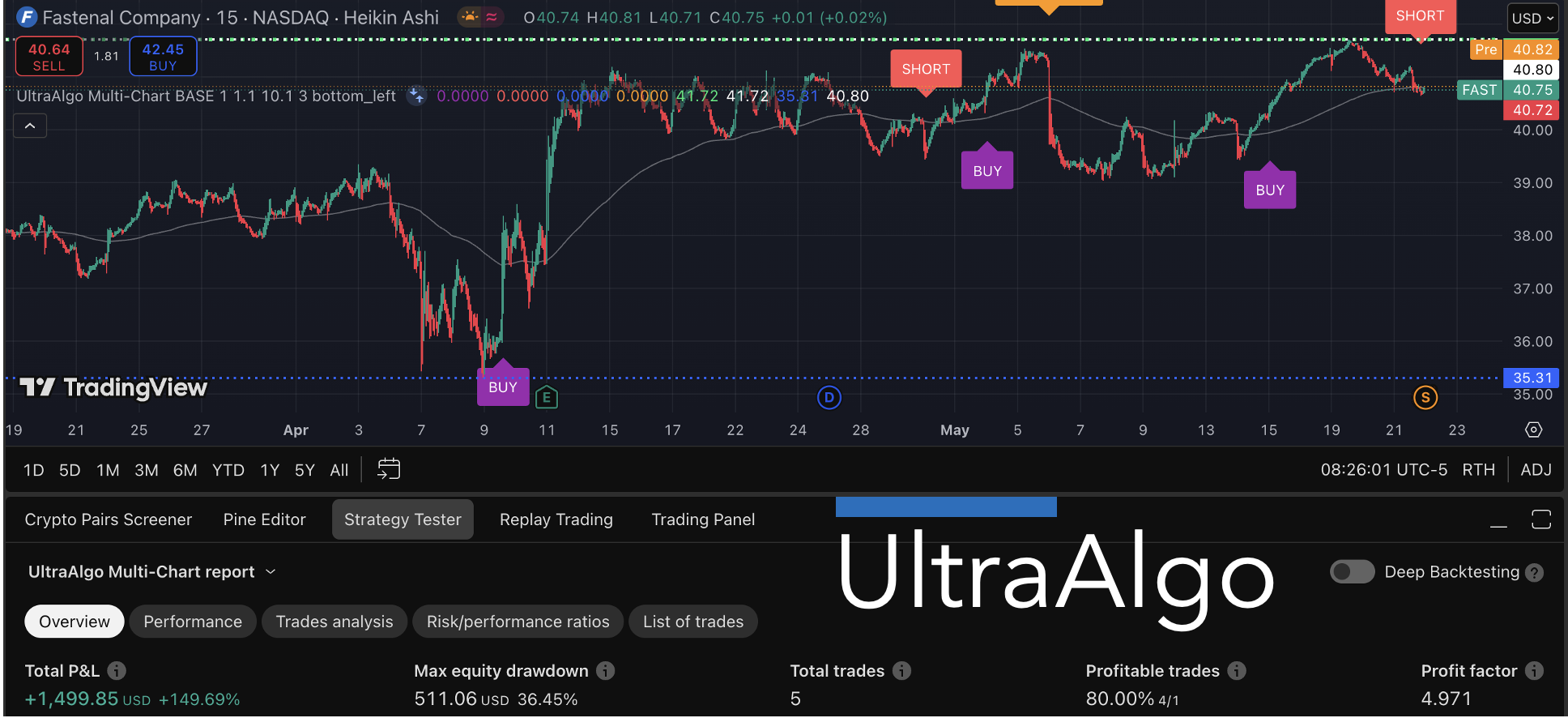Click the 42.45 BUY button

tap(163, 56)
